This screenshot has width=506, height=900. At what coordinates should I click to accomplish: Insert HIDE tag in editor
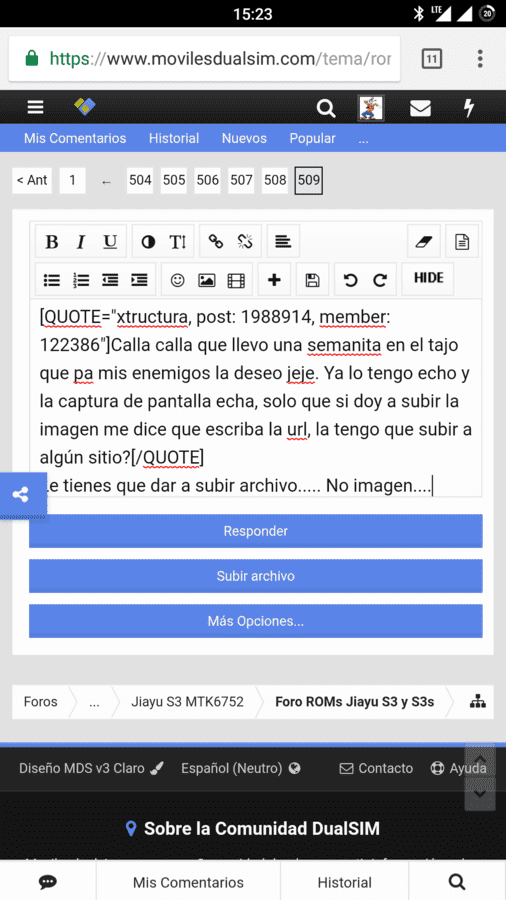(428, 278)
